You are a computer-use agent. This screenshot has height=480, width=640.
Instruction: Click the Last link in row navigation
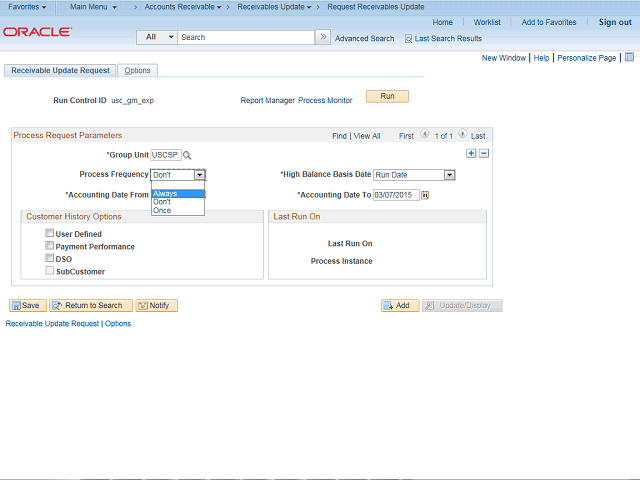click(478, 136)
